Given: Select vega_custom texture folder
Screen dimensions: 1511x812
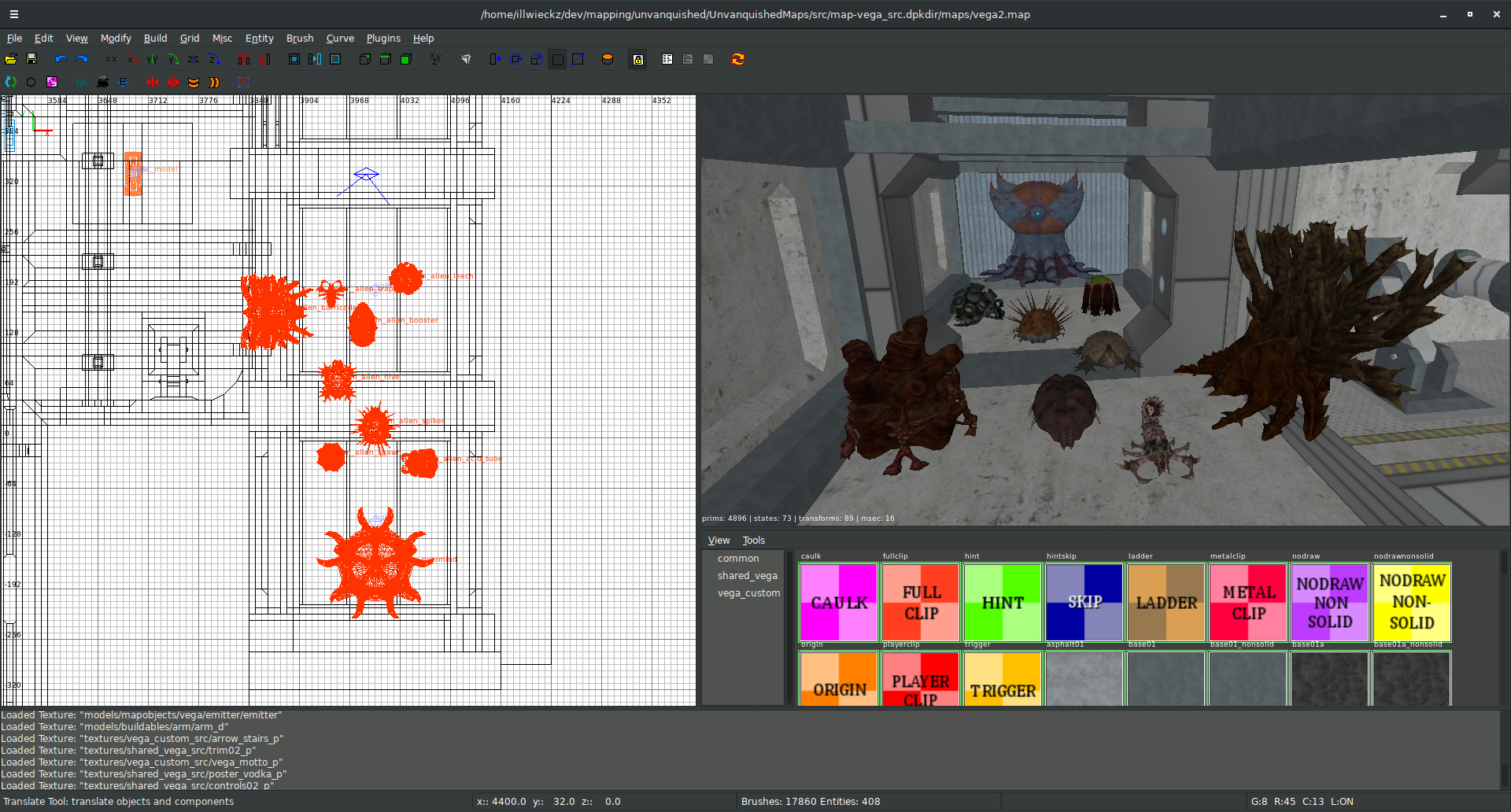Looking at the screenshot, I should click(748, 593).
